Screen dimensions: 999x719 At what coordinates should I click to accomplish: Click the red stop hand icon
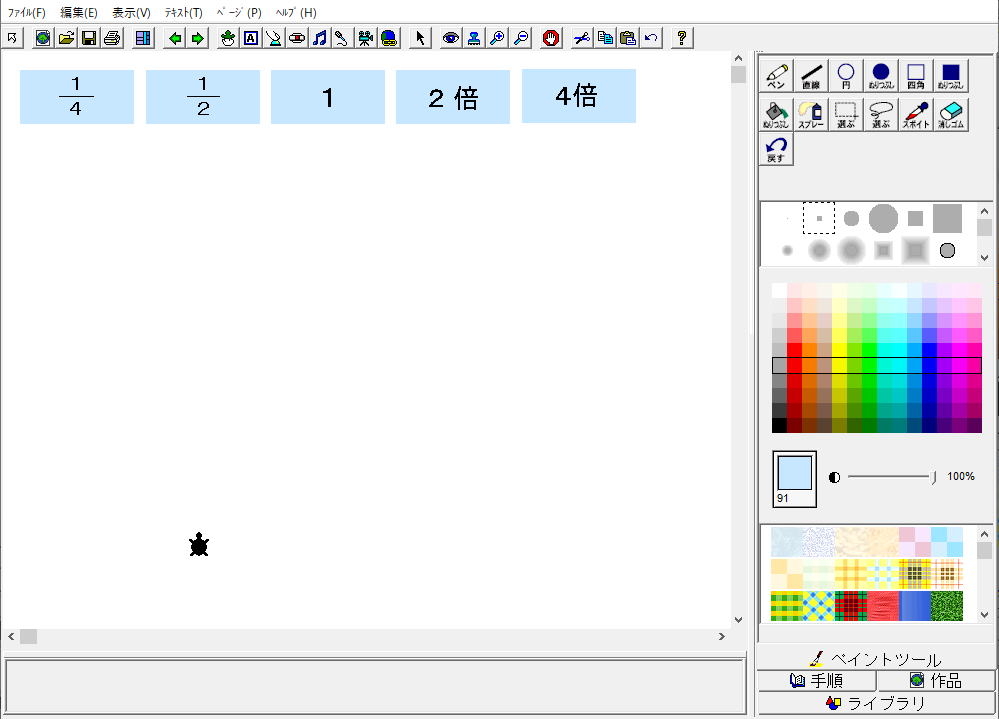click(551, 38)
